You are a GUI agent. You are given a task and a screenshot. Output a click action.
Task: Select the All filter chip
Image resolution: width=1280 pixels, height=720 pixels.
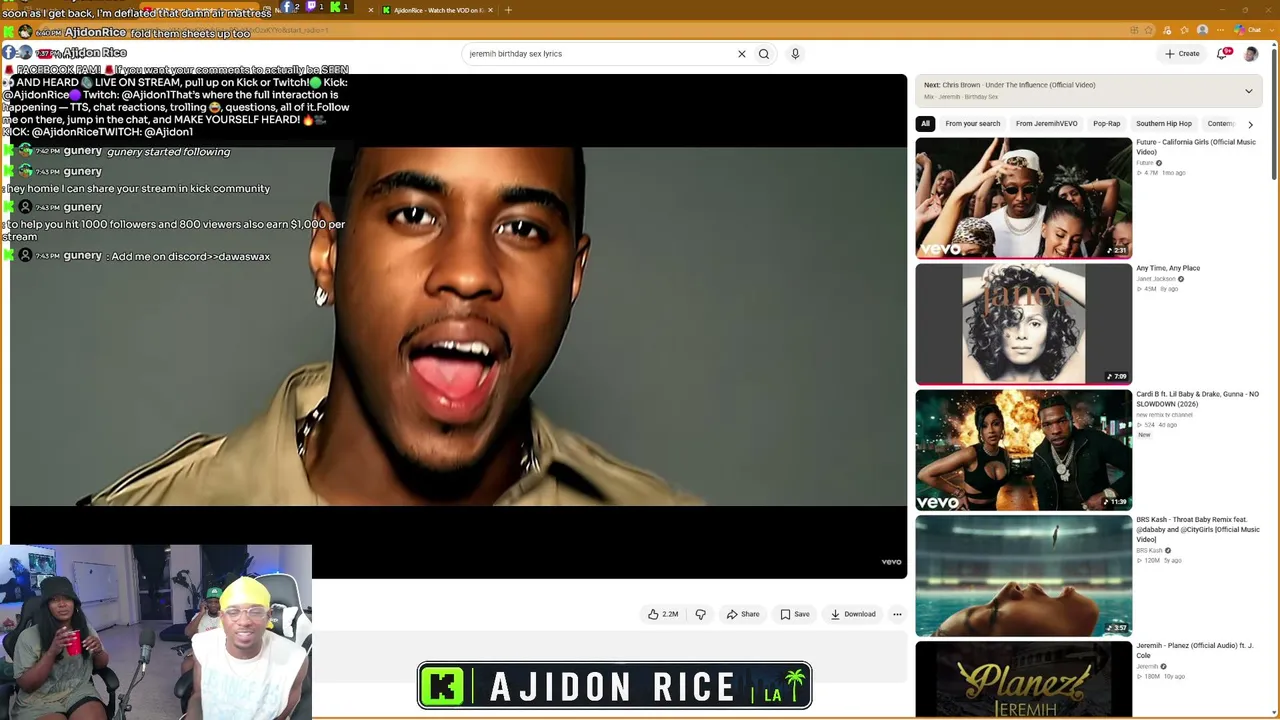925,124
